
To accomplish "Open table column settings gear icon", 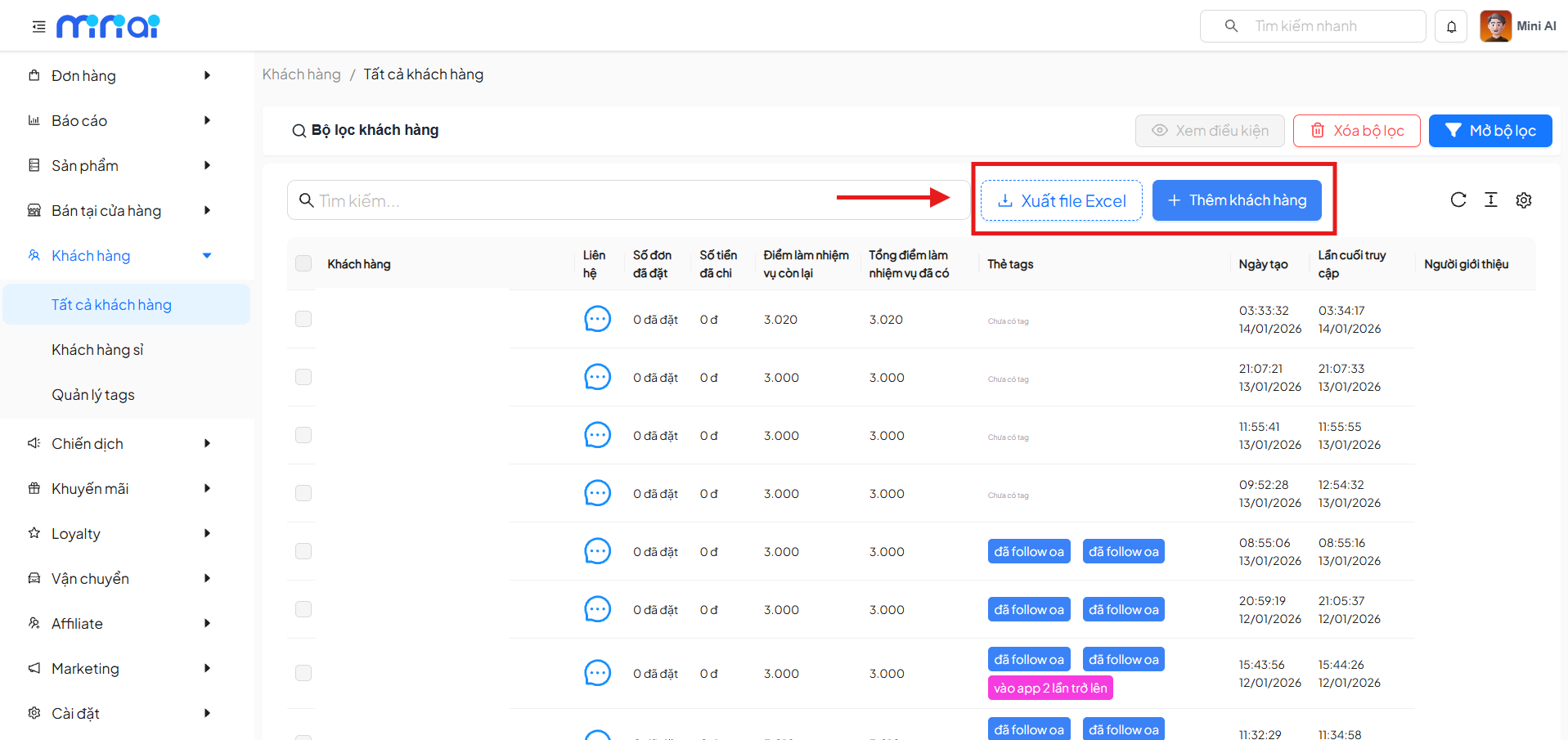I will click(1523, 200).
